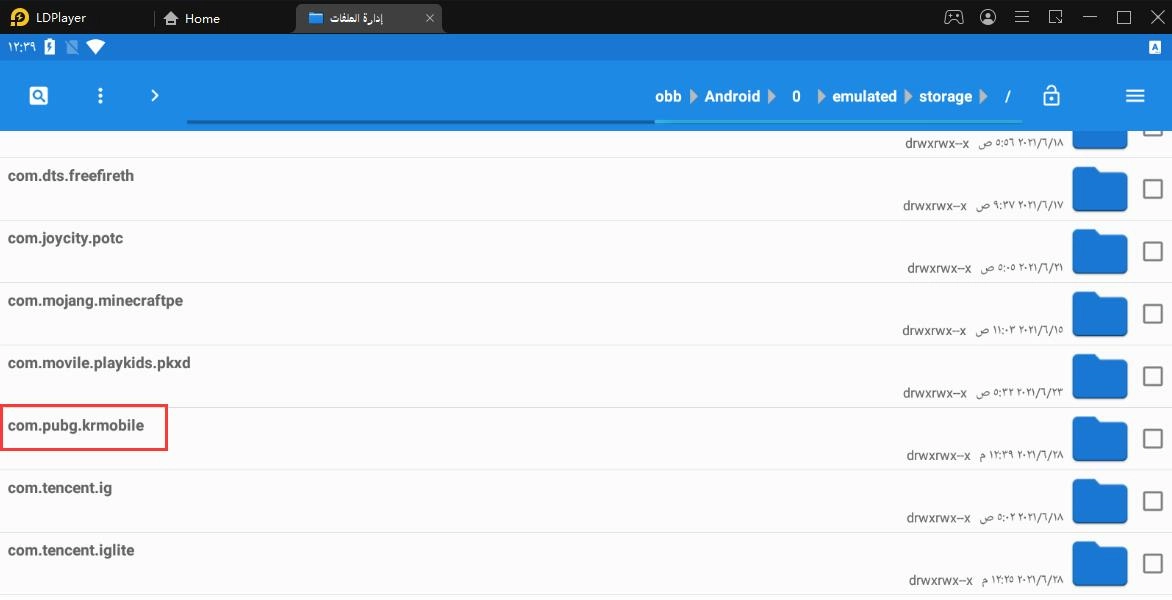This screenshot has height=600, width=1172.
Task: Open the folder named com.joycity.potc
Action: [x=65, y=239]
